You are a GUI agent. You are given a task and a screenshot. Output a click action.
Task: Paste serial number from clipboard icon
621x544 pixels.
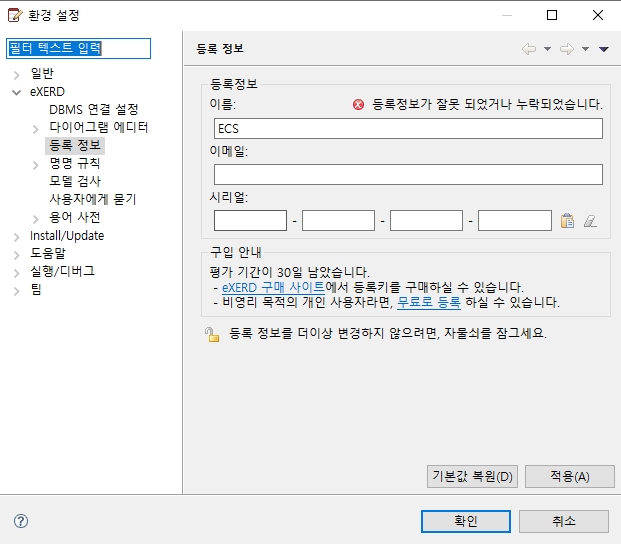[567, 221]
